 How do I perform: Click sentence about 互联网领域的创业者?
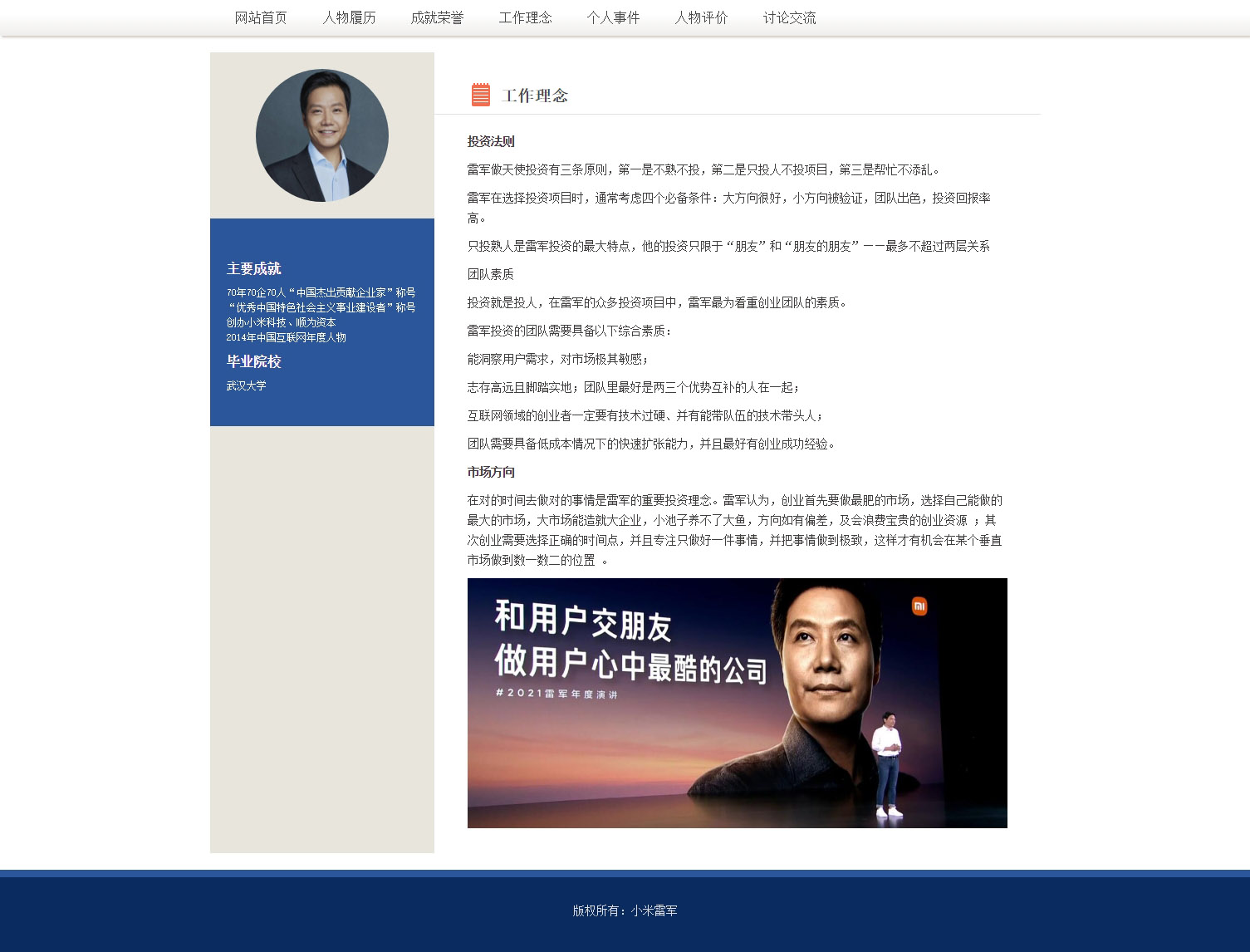click(646, 416)
